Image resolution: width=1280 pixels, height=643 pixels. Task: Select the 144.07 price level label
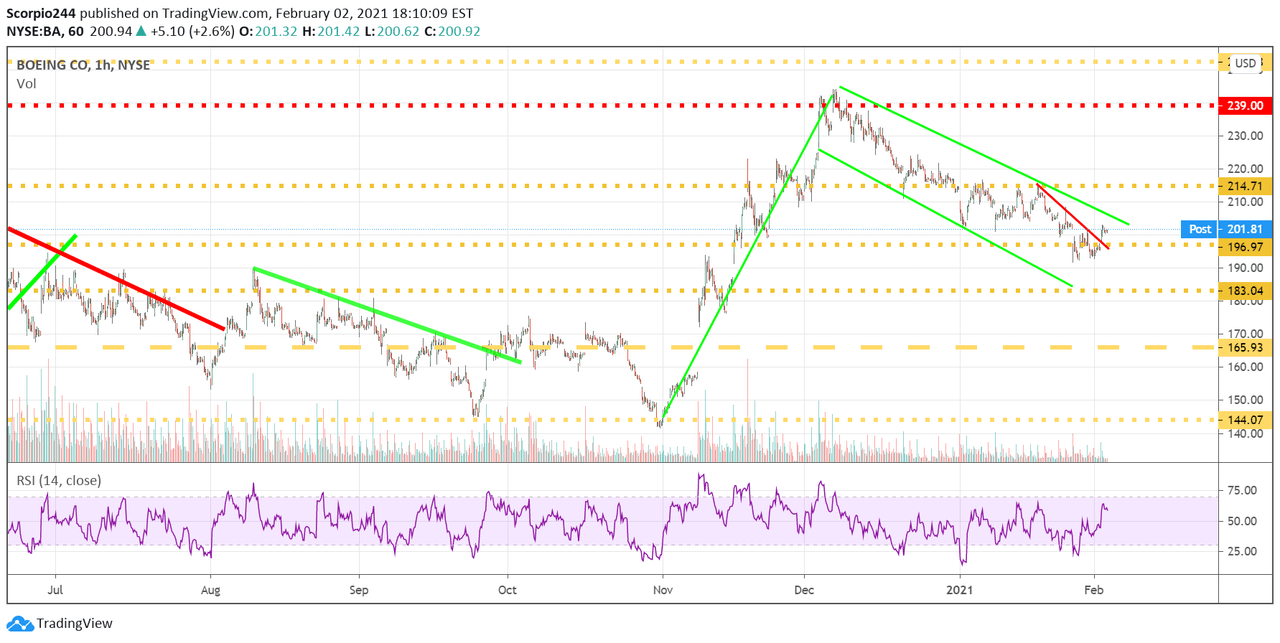(x=1244, y=421)
